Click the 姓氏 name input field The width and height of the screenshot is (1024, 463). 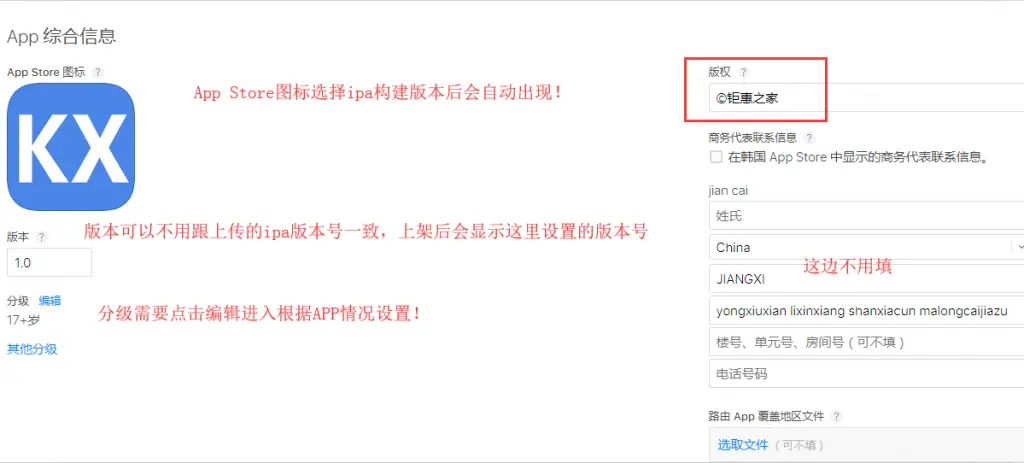(866, 216)
